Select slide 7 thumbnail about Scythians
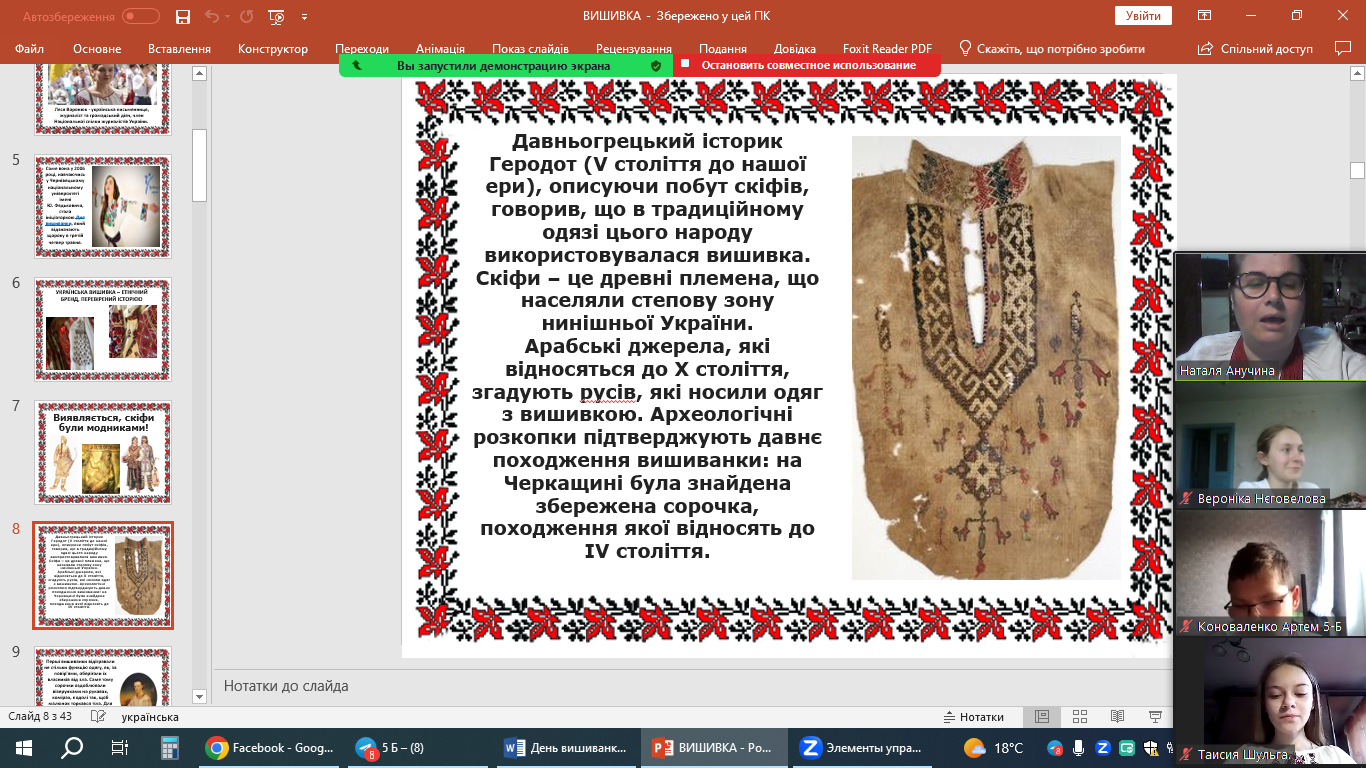 [x=103, y=452]
